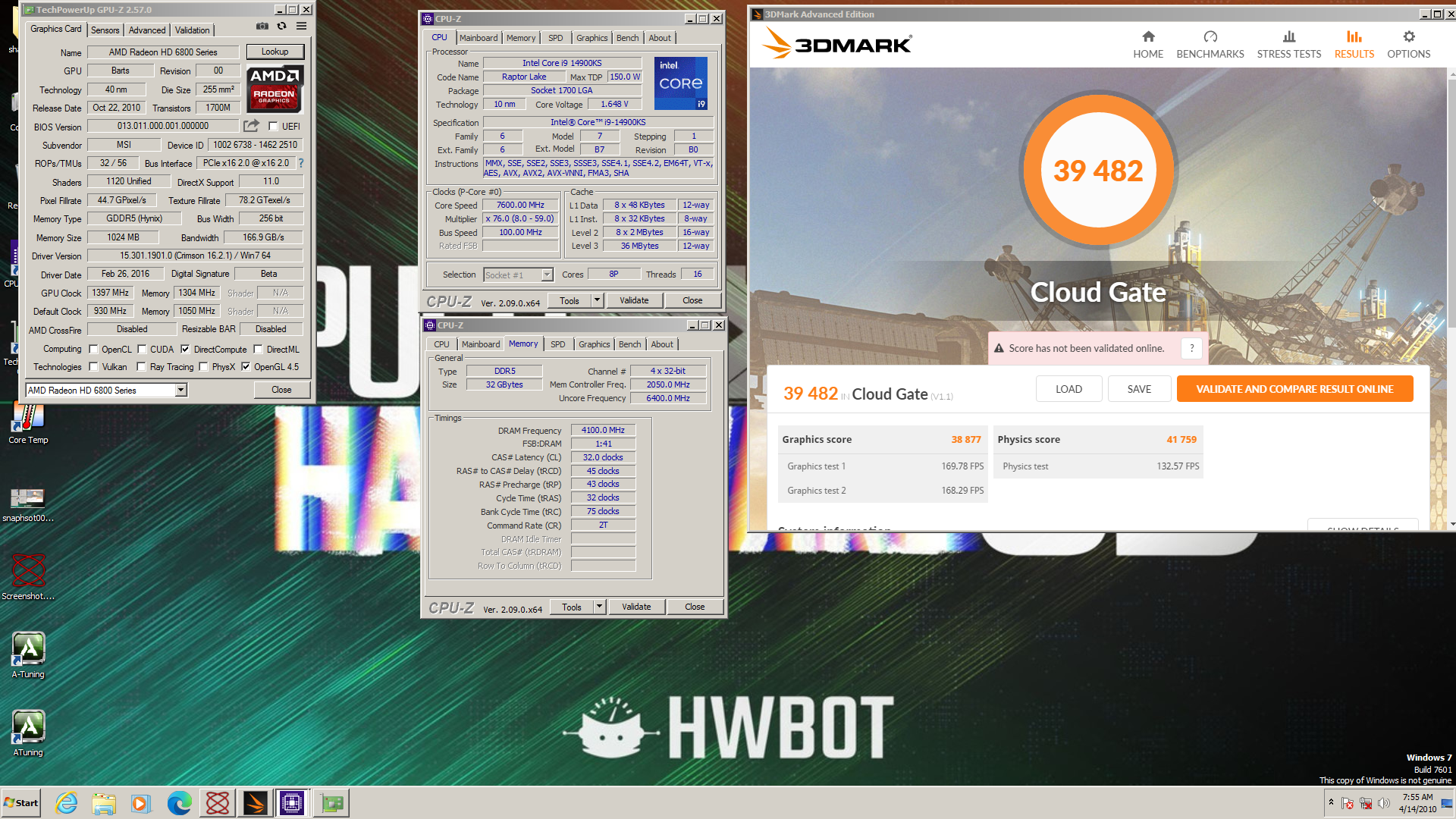The width and height of the screenshot is (1456, 819).
Task: Toggle the OpenGL 4.5 checkbox
Action: [246, 366]
